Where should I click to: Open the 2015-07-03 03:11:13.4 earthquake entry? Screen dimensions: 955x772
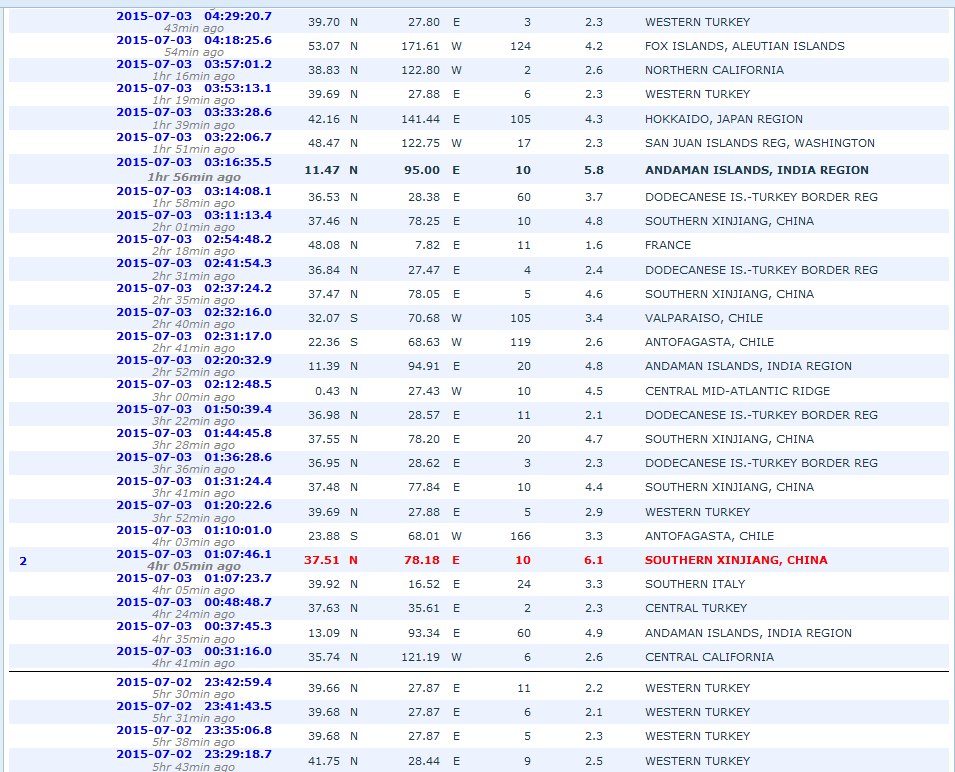[x=194, y=216]
